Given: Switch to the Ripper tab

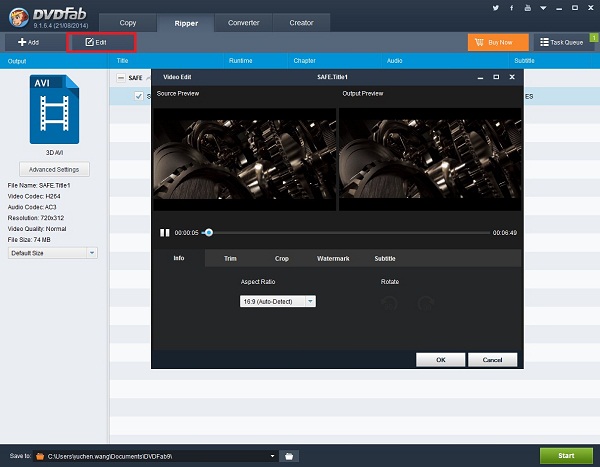Looking at the screenshot, I should (x=186, y=23).
